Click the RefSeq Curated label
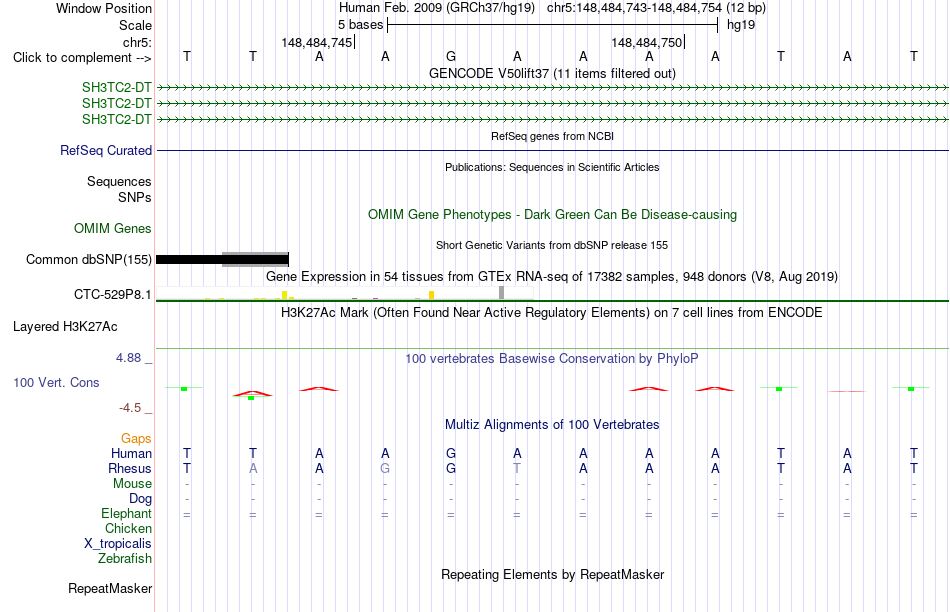 (105, 150)
